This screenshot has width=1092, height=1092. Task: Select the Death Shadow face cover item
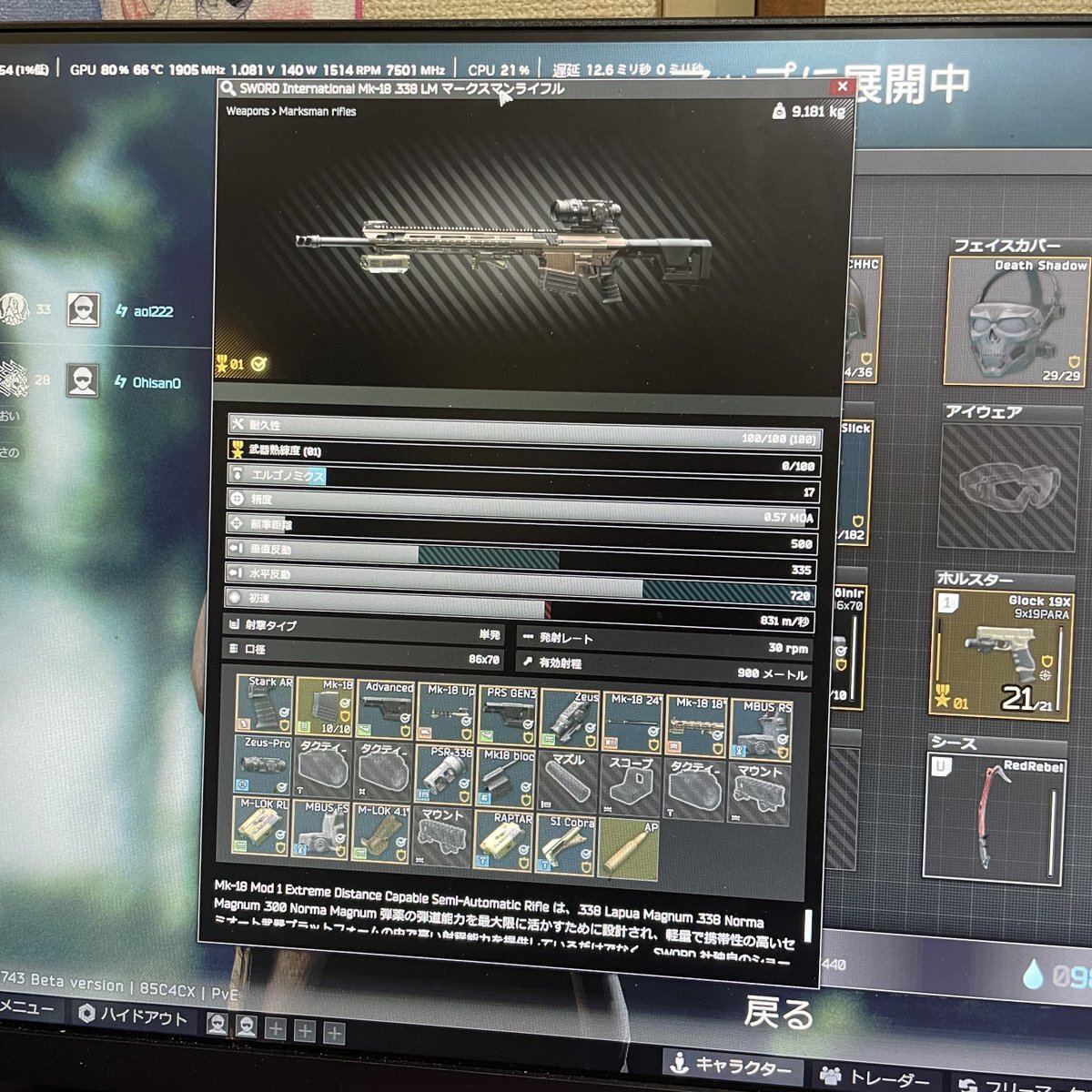tap(1016, 320)
